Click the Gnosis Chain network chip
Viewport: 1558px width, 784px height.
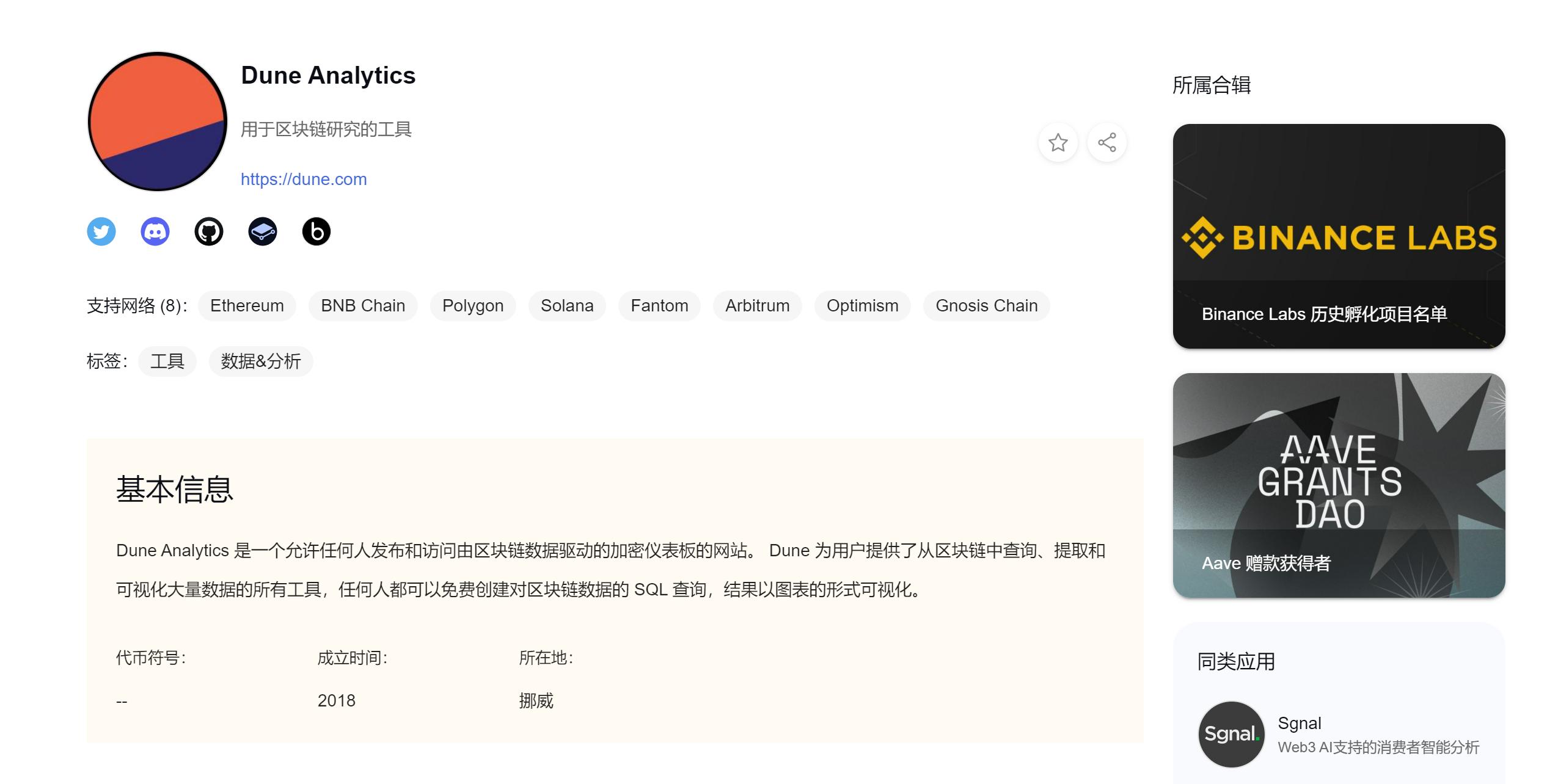[x=986, y=305]
